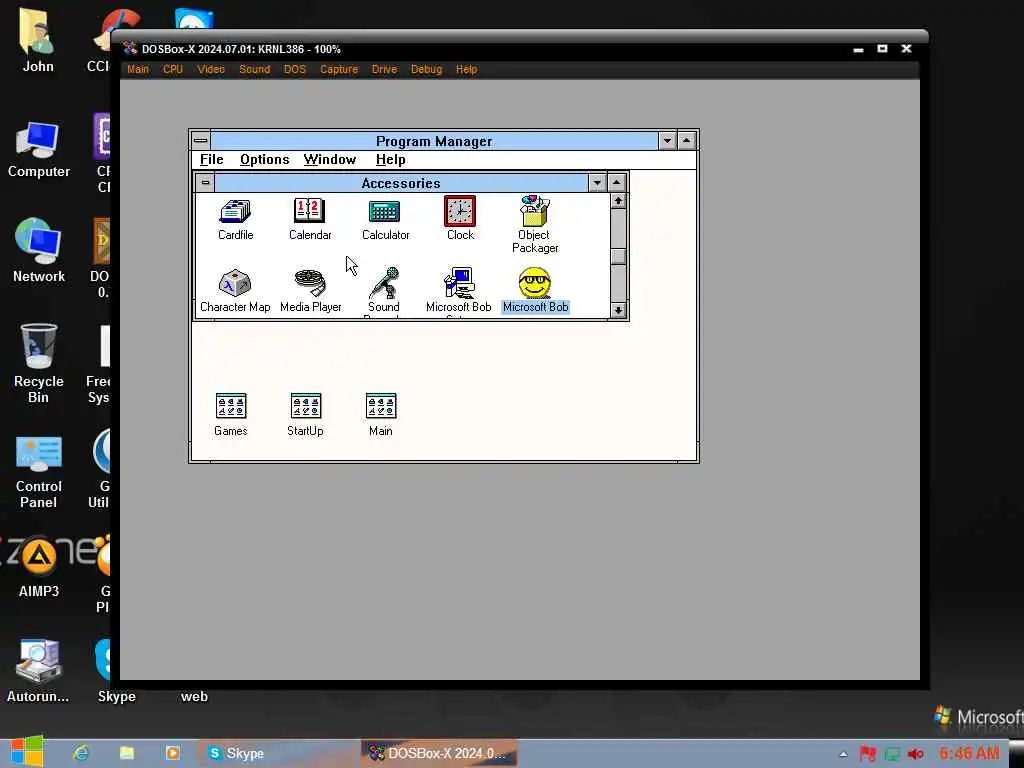Open the Clock program icon
Image resolution: width=1024 pixels, height=768 pixels.
460,212
